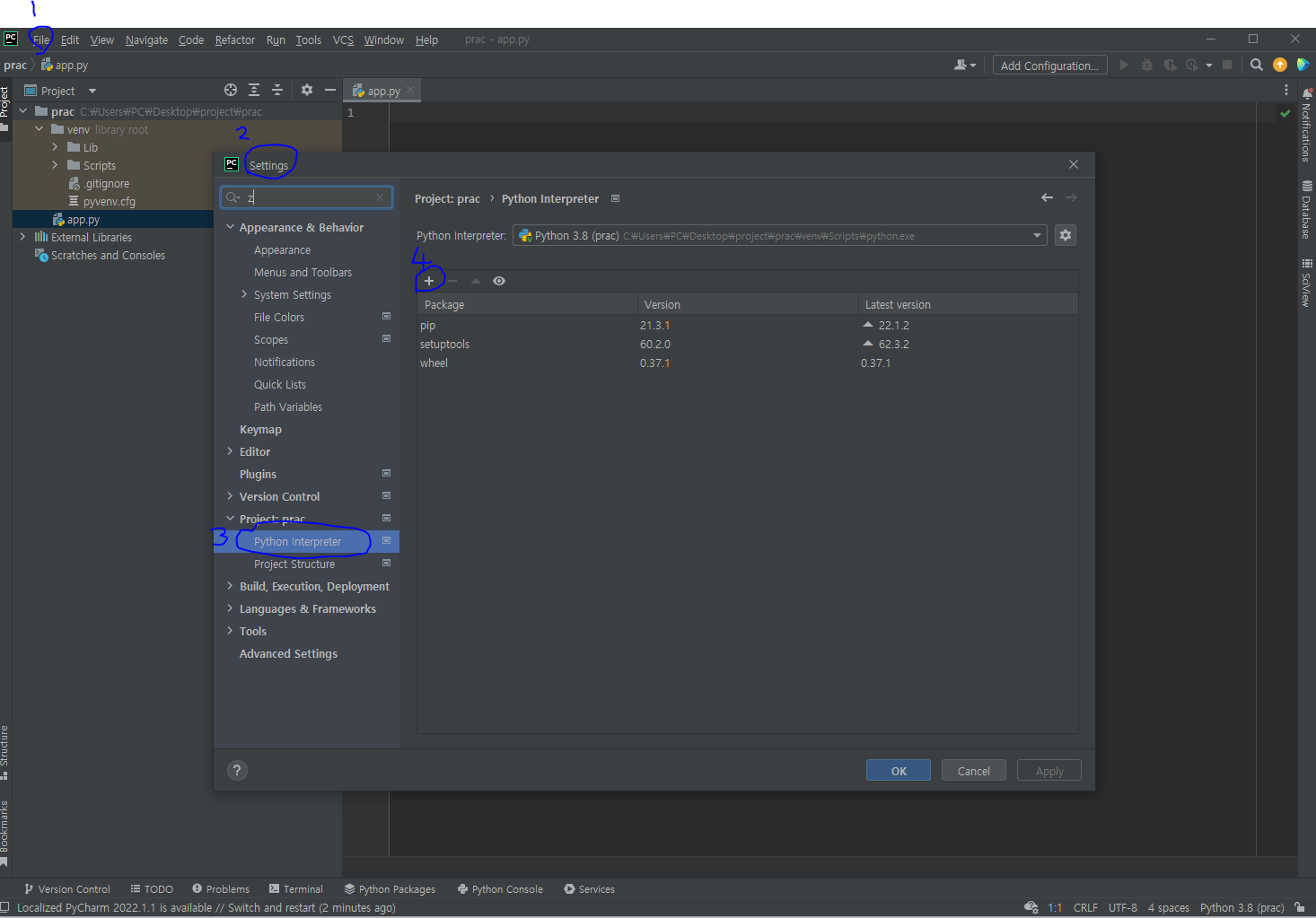Select Advanced Settings page
The width and height of the screenshot is (1316, 918).
[x=288, y=653]
